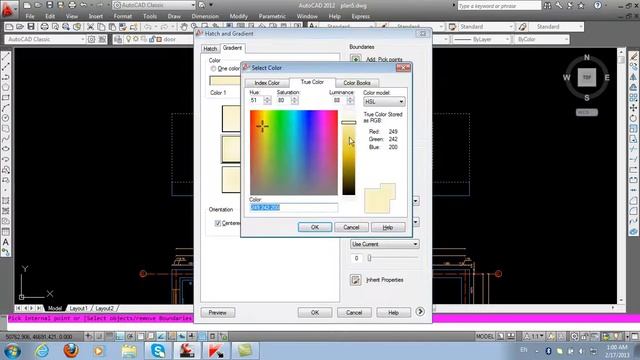Click the Workspace settings gear icon
This screenshot has height=360, width=640.
(x=91, y=39)
